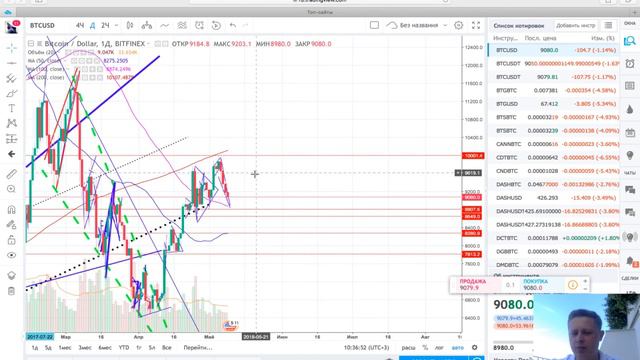Toggle percent scale '%'

(425, 348)
